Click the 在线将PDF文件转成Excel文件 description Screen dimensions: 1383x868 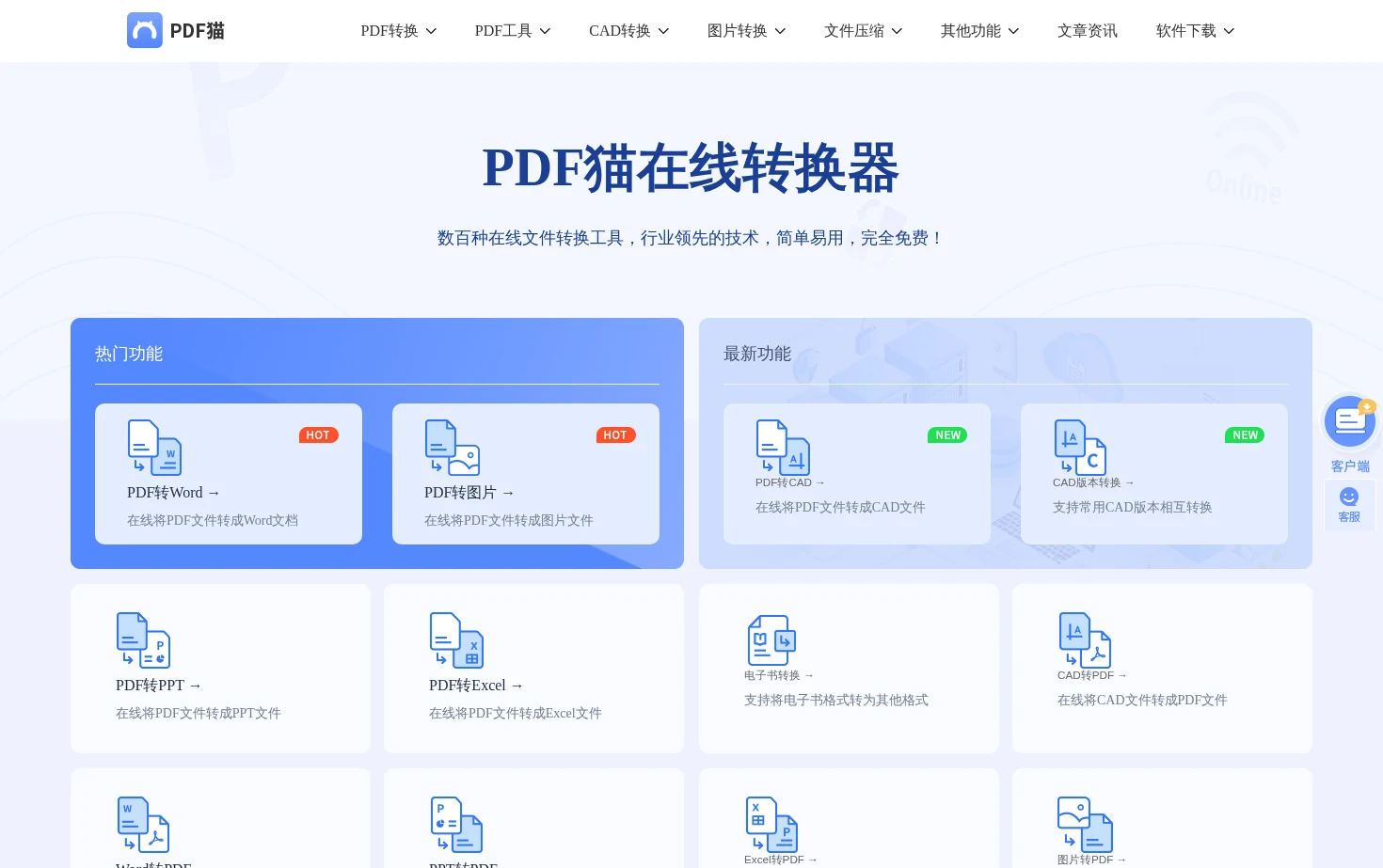click(516, 714)
